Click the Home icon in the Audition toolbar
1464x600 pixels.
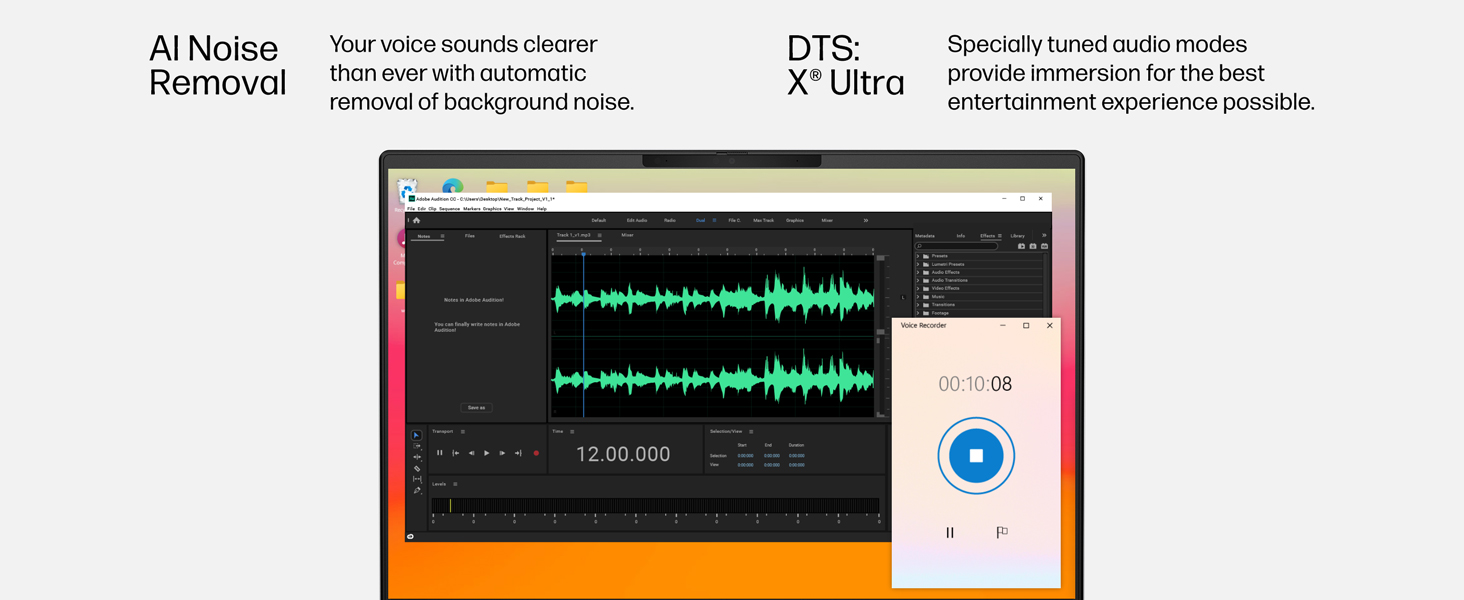(416, 220)
